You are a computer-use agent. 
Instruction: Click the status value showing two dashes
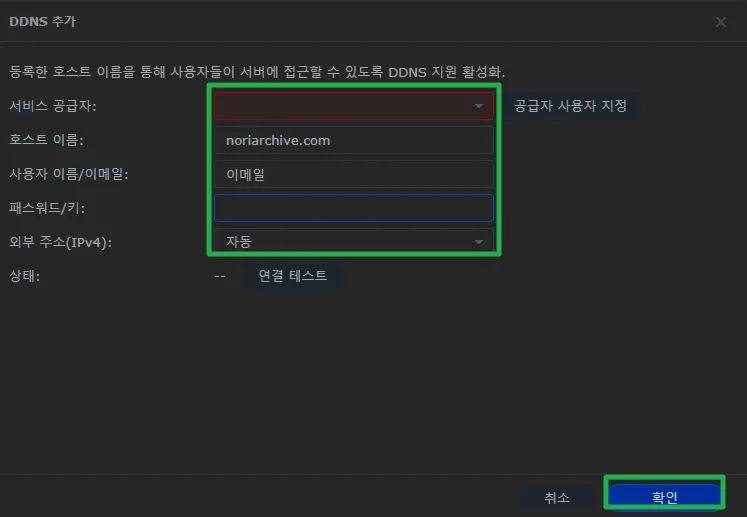coord(220,276)
